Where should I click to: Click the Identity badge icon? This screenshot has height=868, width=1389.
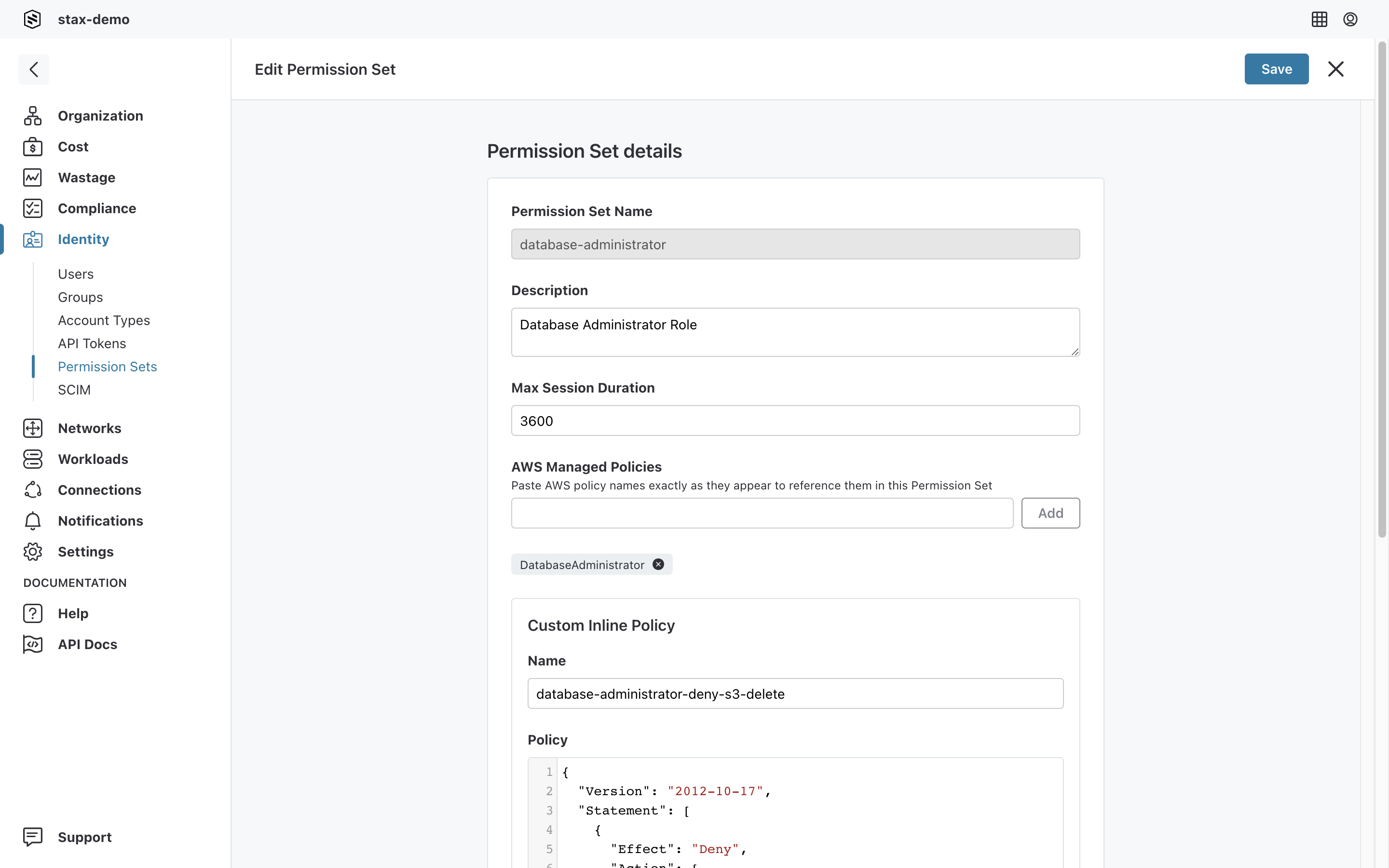[x=33, y=239]
